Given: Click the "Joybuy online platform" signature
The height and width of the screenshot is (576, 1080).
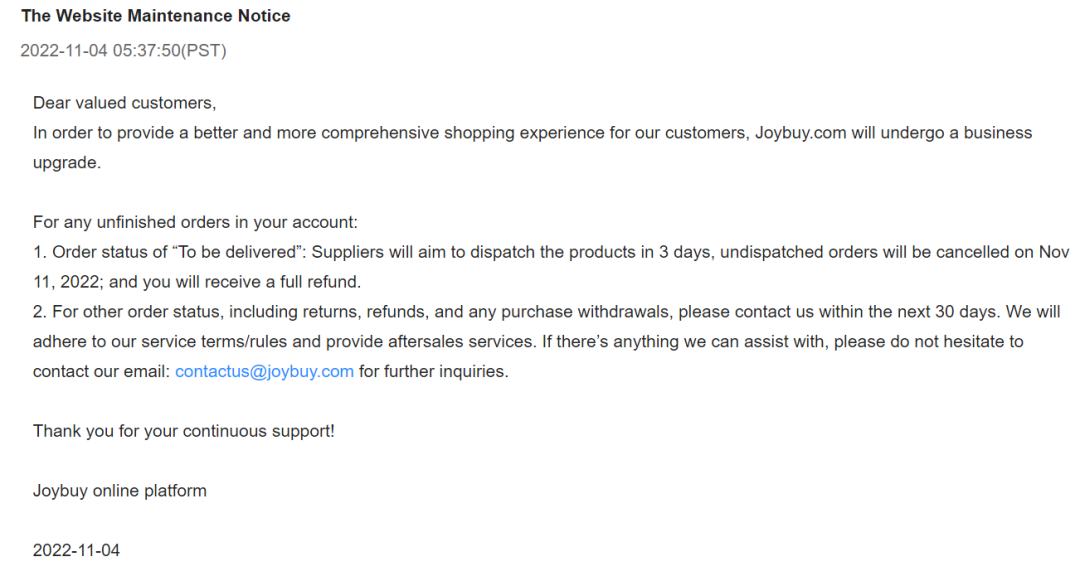Looking at the screenshot, I should coord(120,491).
